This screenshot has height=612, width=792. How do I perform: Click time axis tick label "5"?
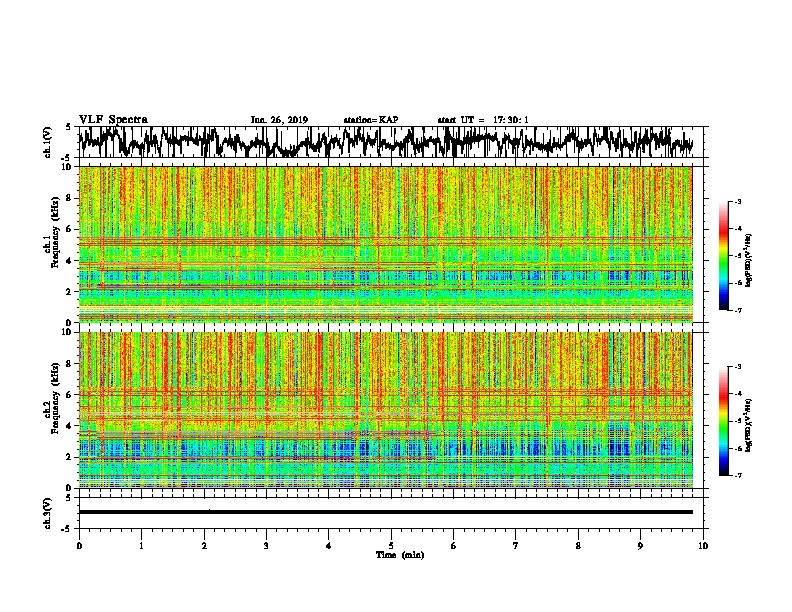pyautogui.click(x=391, y=546)
